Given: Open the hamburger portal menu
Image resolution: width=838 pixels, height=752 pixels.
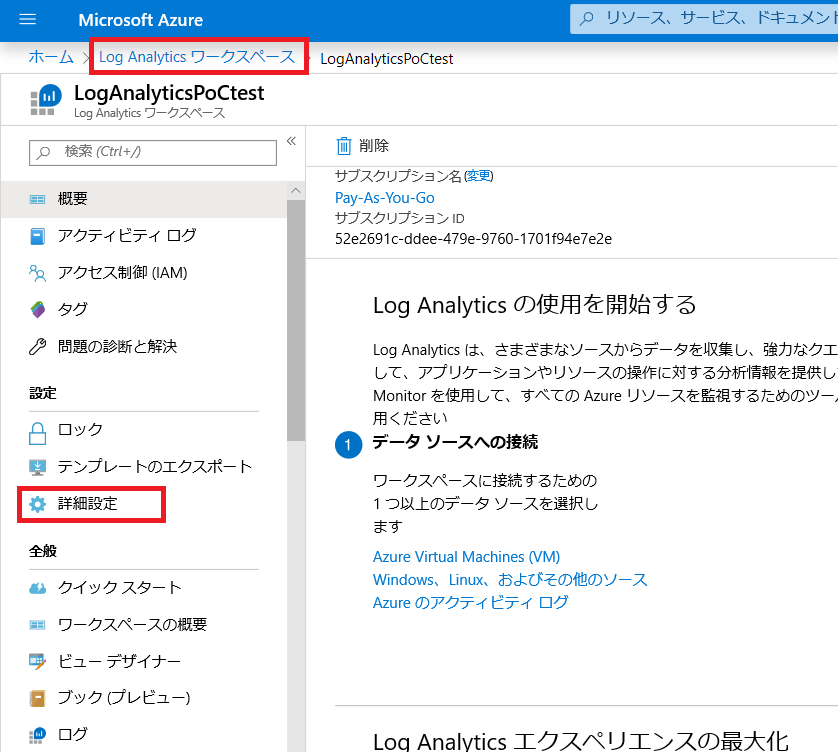Looking at the screenshot, I should 27,20.
